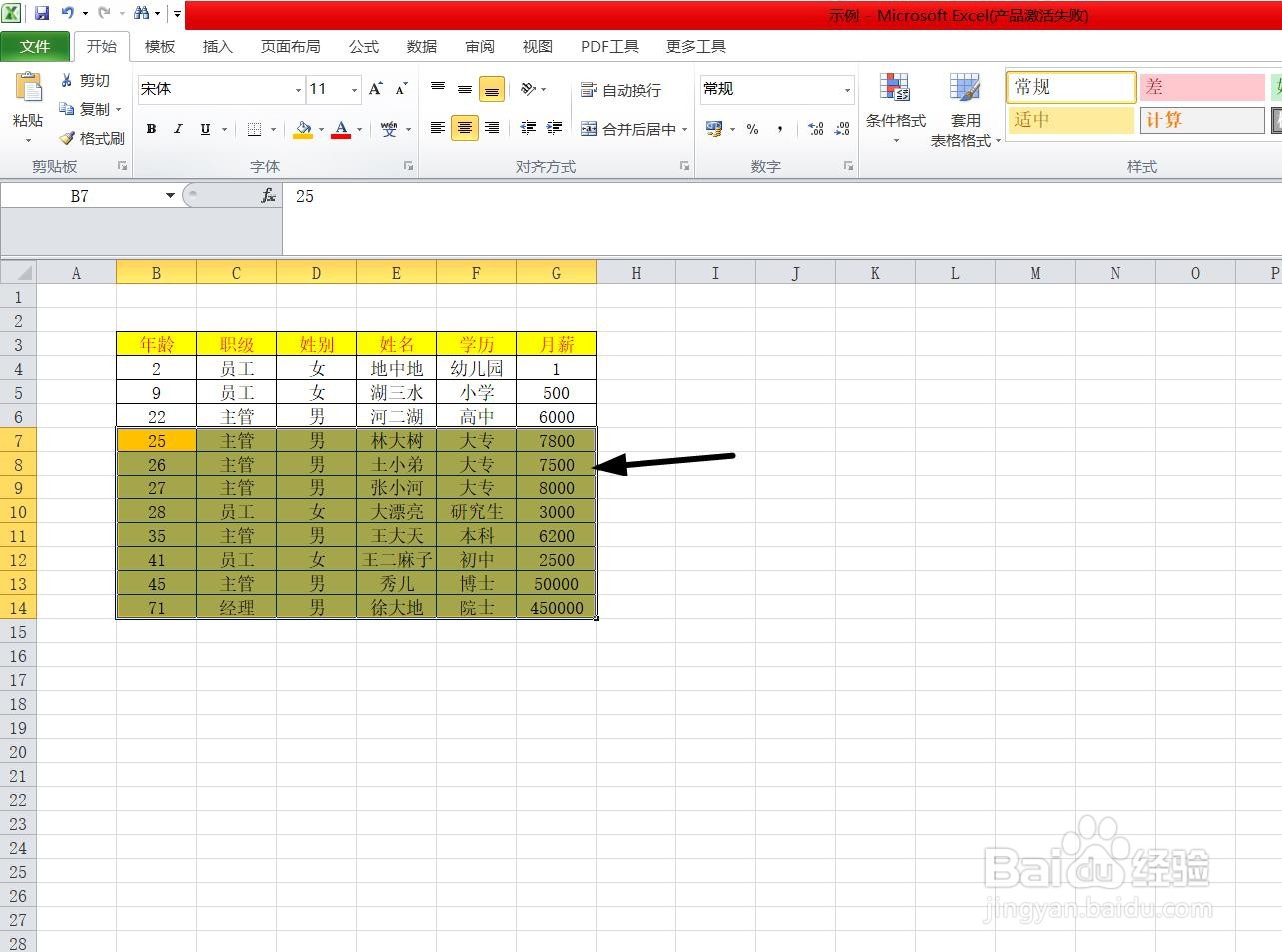Click the Format as Table (套用表格格式) icon
Image resolution: width=1282 pixels, height=952 pixels.
tap(965, 89)
